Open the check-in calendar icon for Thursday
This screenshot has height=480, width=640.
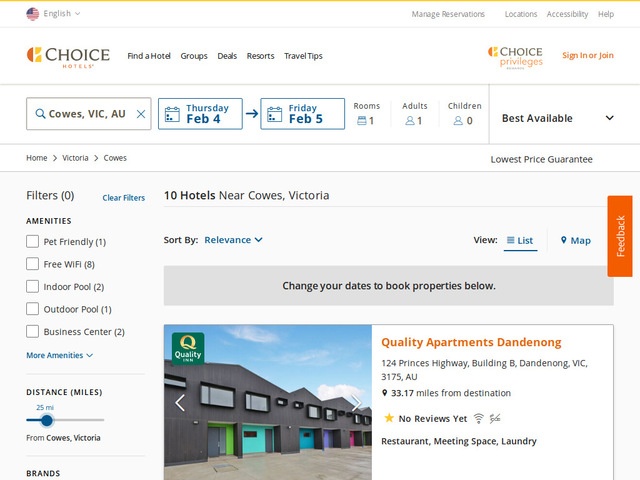[172, 114]
